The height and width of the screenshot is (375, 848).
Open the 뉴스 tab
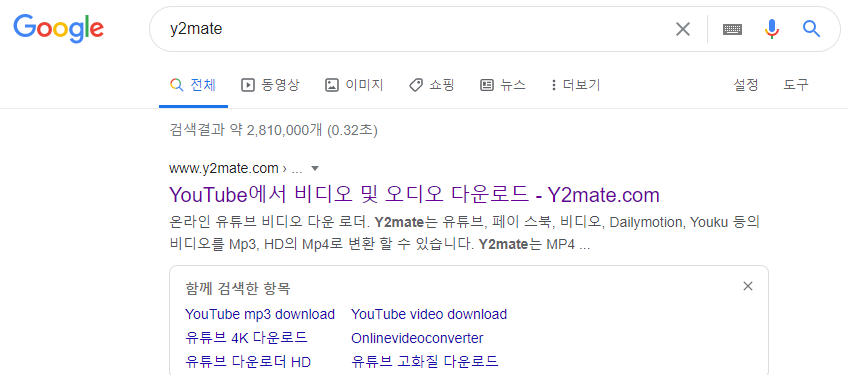point(503,85)
